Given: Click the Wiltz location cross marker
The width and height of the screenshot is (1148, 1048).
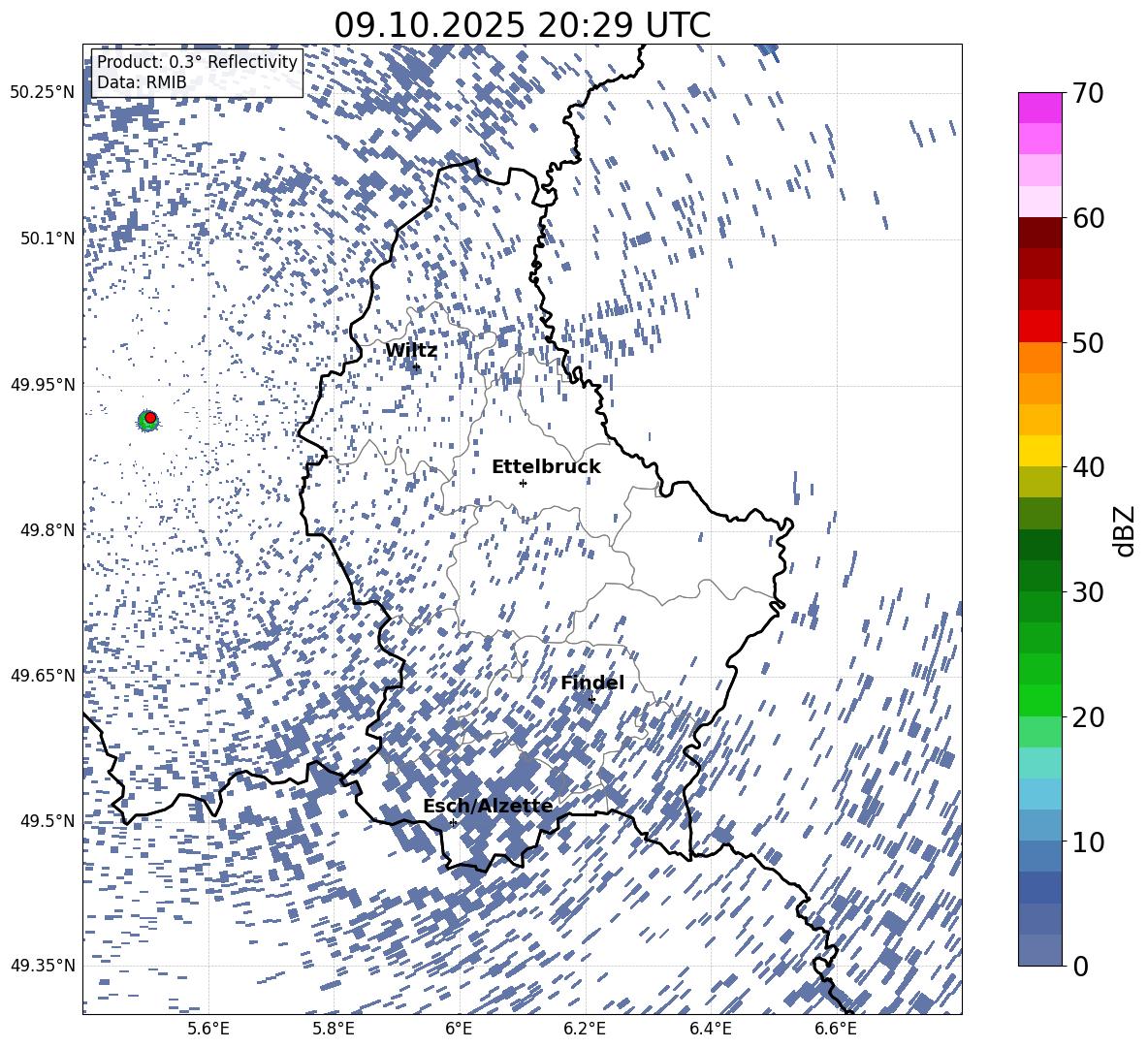Looking at the screenshot, I should (x=417, y=366).
